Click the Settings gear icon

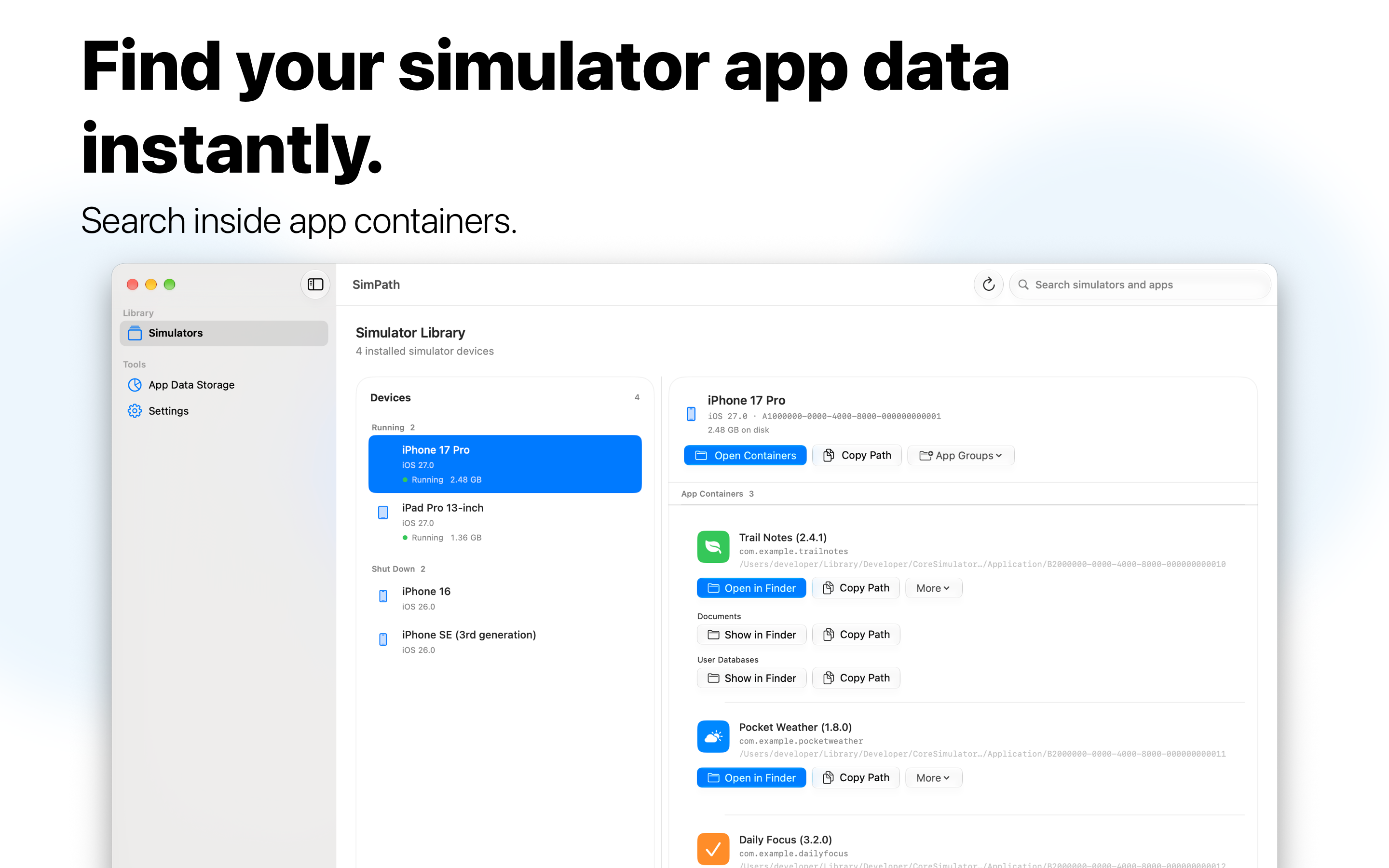click(134, 410)
